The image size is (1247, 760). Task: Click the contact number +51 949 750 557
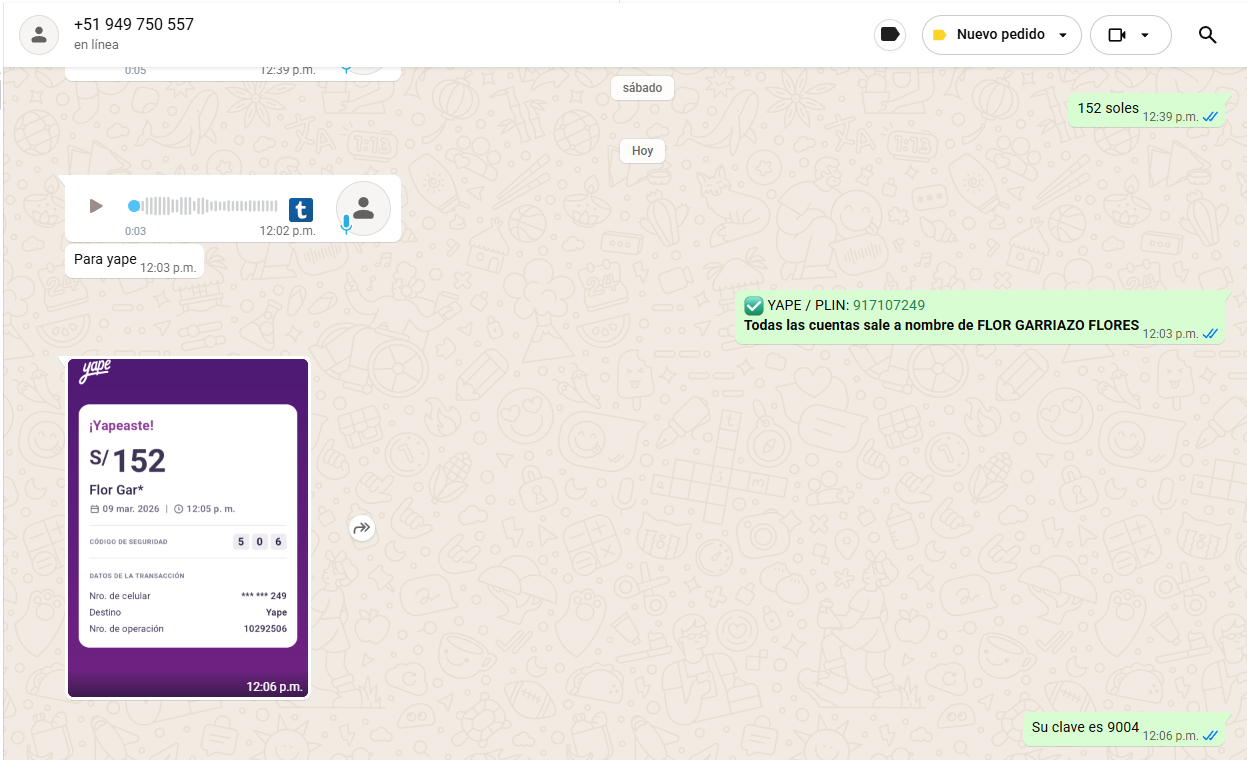click(x=134, y=25)
